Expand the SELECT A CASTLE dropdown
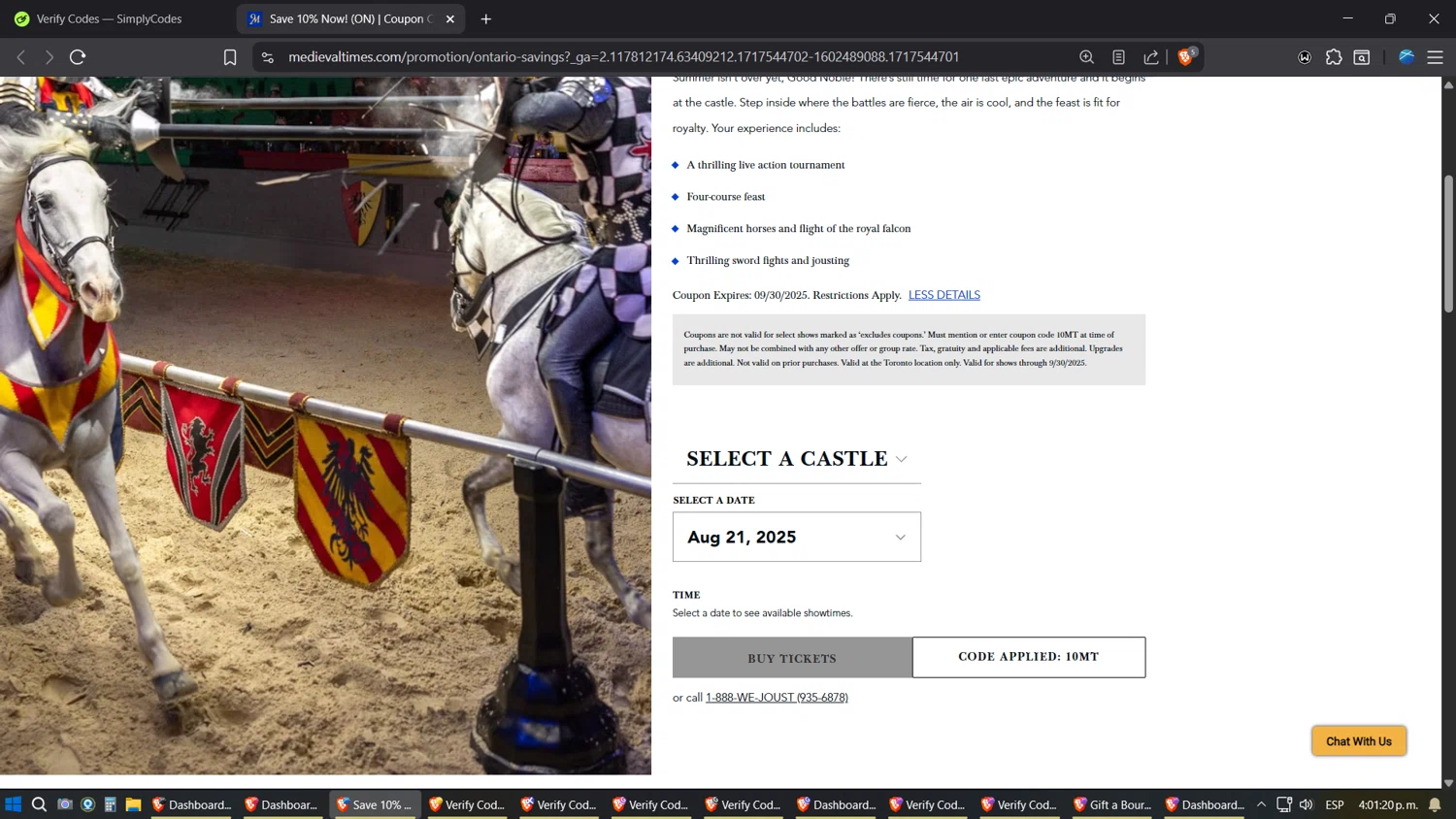 [796, 459]
